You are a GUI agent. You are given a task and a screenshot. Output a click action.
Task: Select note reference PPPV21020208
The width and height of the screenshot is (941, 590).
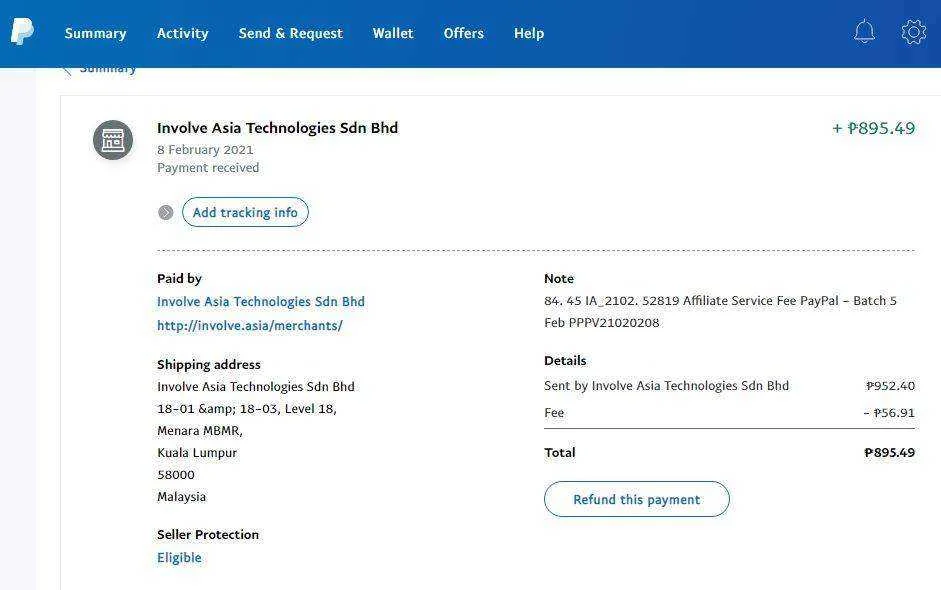[x=614, y=323]
